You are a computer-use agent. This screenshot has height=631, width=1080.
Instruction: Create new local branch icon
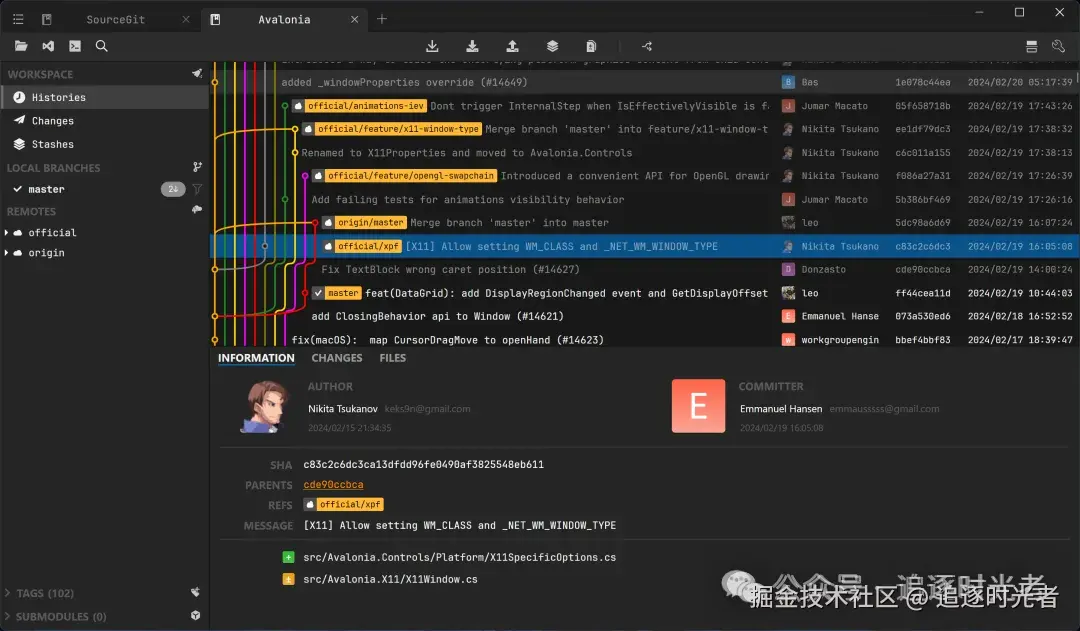197,167
